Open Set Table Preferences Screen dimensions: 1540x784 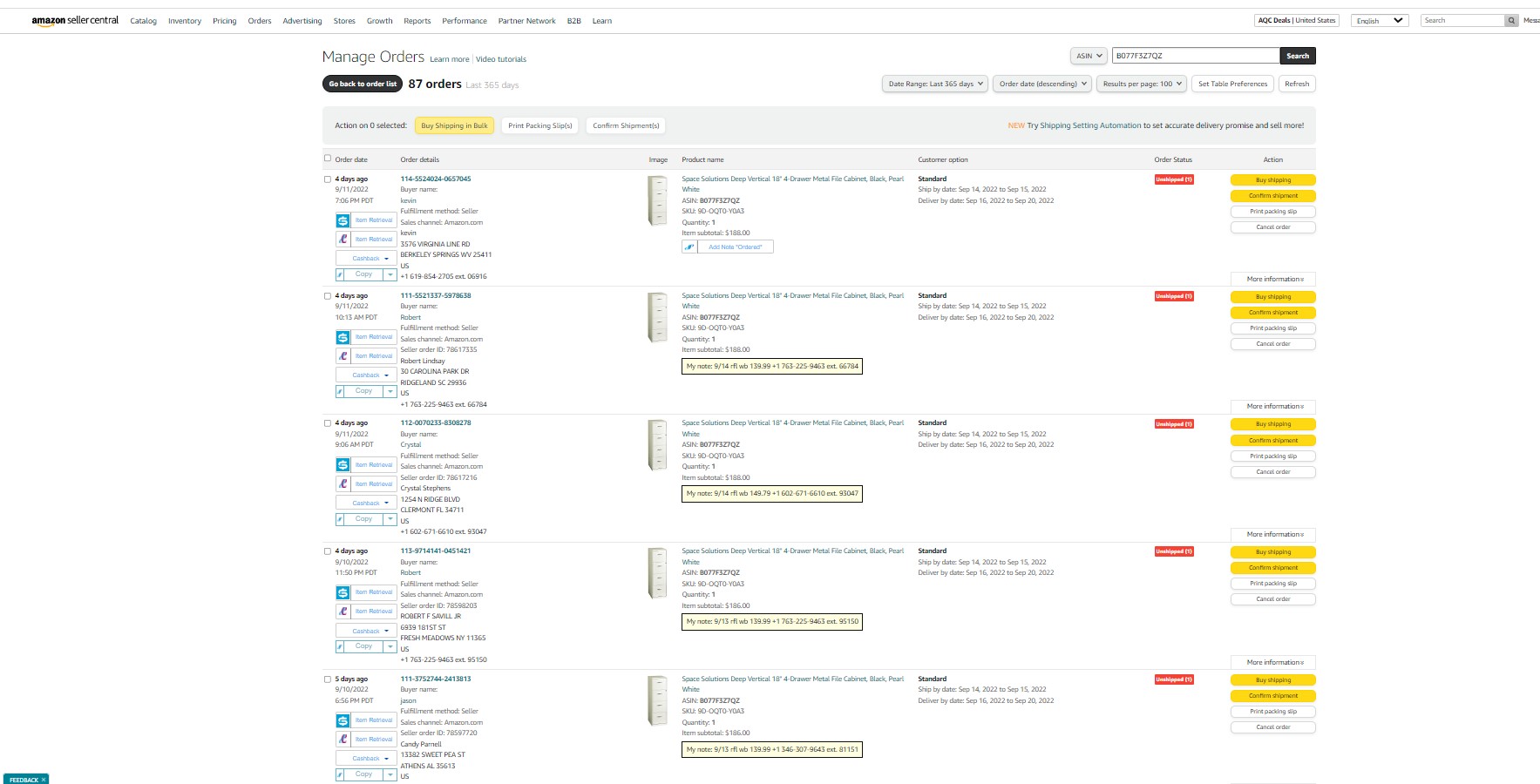click(x=1232, y=84)
